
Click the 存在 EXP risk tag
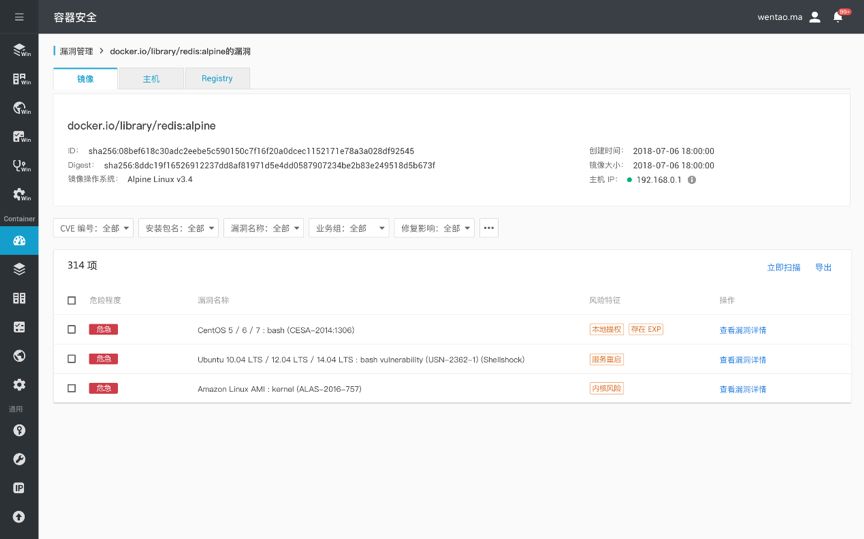click(x=646, y=329)
